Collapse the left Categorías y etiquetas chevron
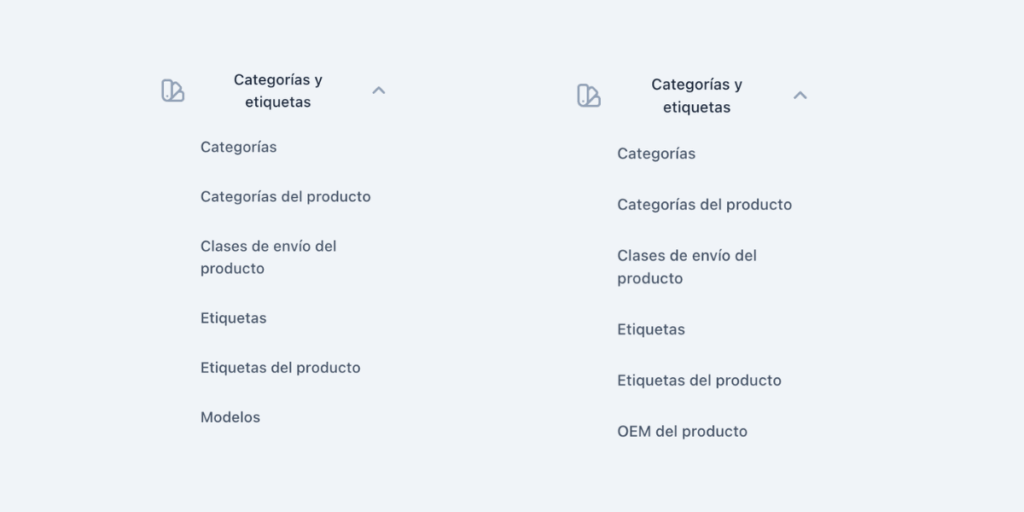Screen dimensions: 1024x512 coord(378,90)
